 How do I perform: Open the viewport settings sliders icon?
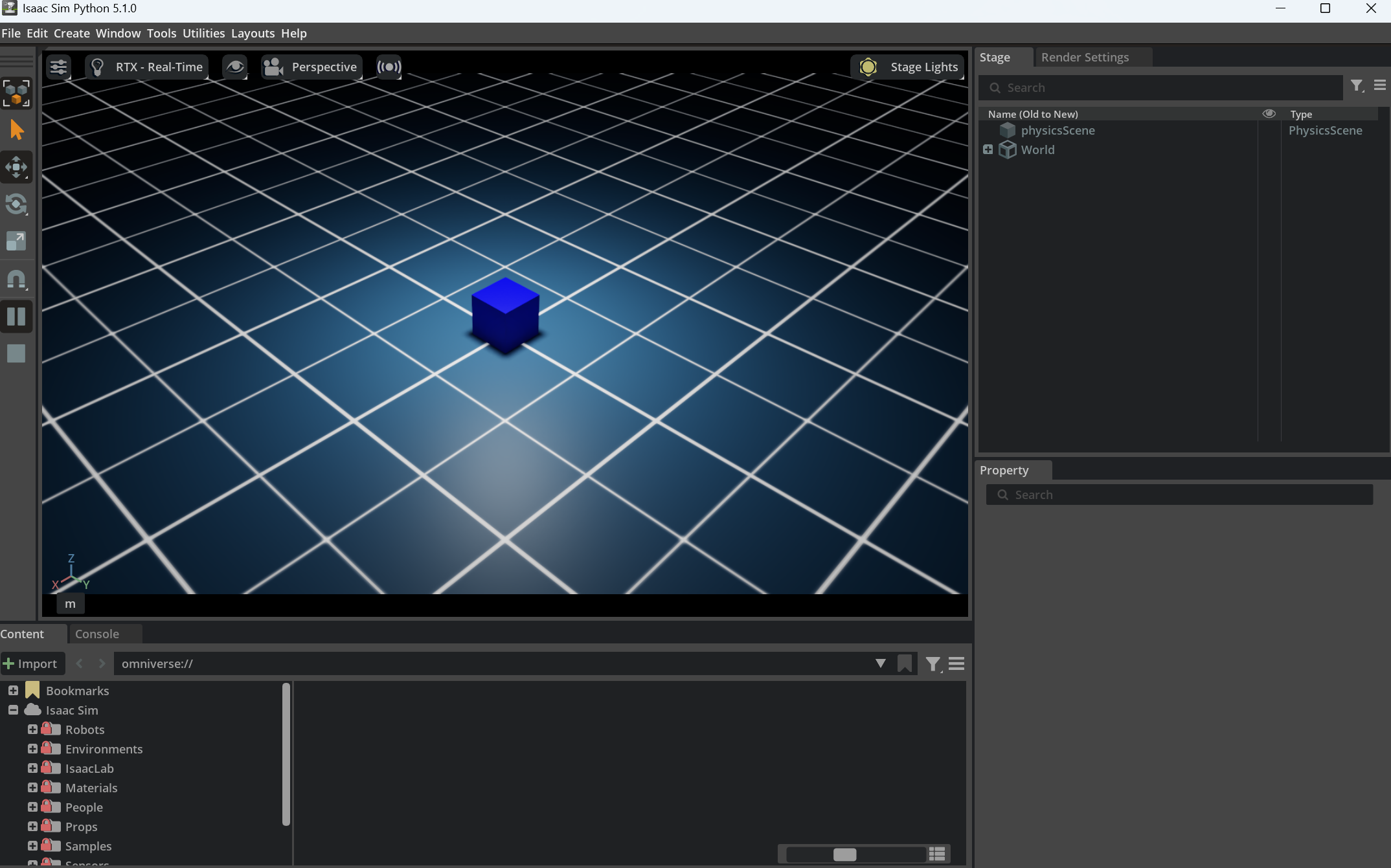click(58, 67)
